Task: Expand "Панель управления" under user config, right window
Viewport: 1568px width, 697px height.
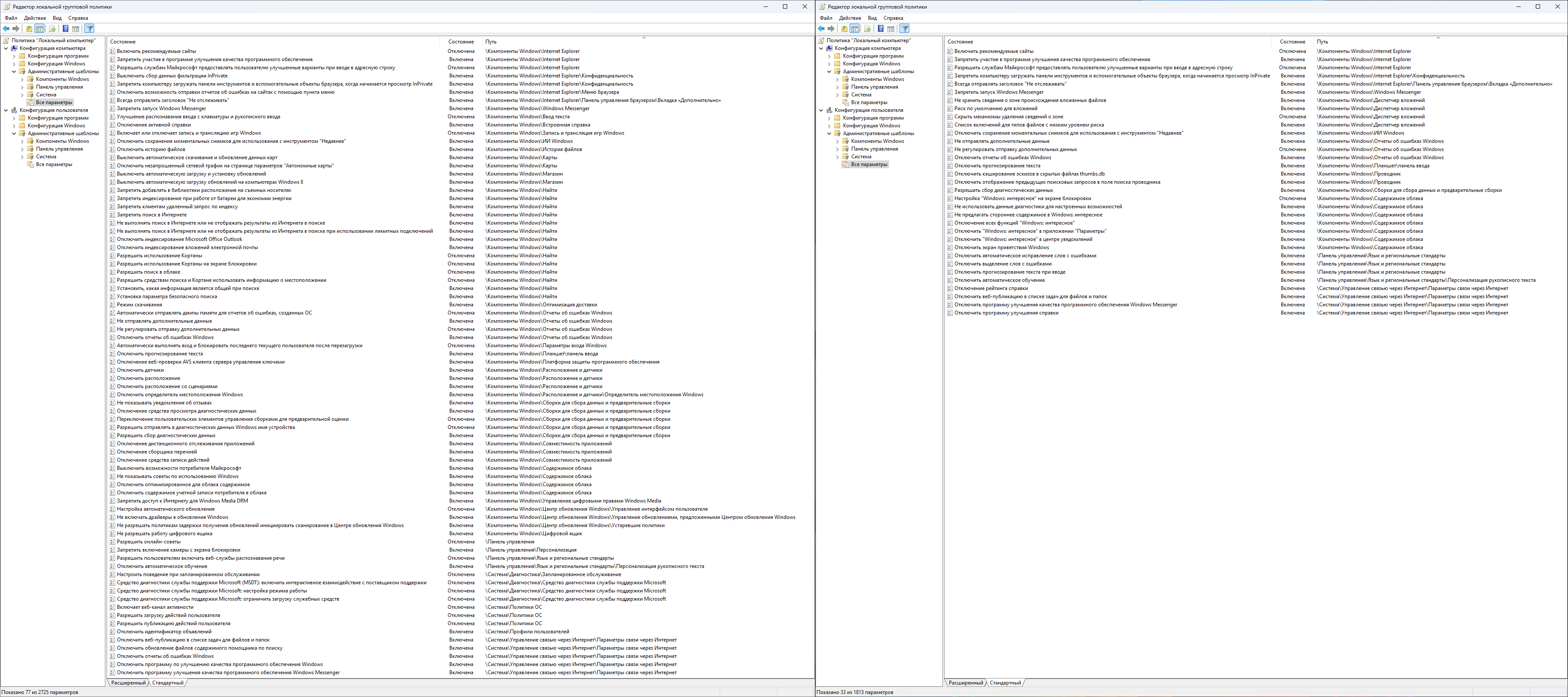Action: (x=838, y=149)
